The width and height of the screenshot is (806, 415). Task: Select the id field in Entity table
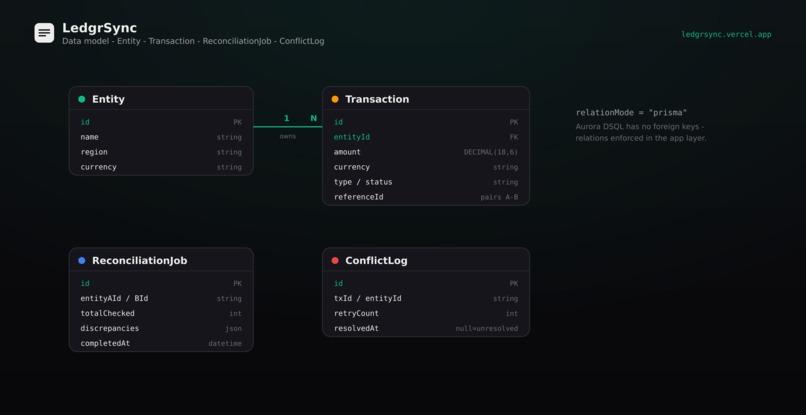(x=161, y=122)
